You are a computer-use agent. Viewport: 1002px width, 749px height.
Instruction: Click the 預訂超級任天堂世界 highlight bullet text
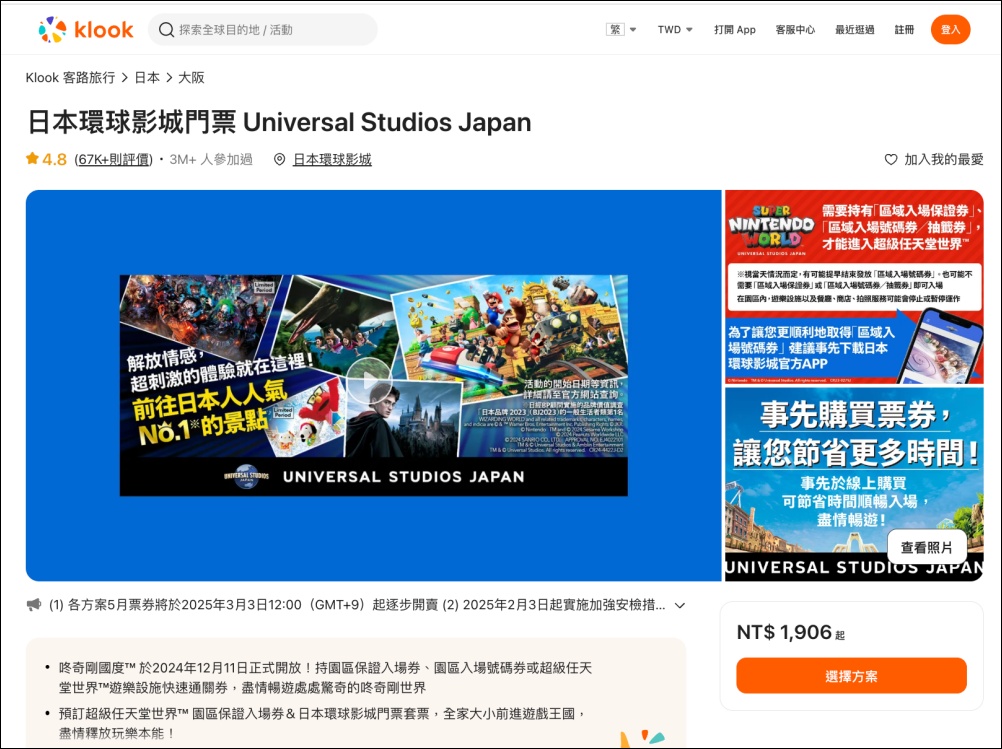[x=323, y=723]
